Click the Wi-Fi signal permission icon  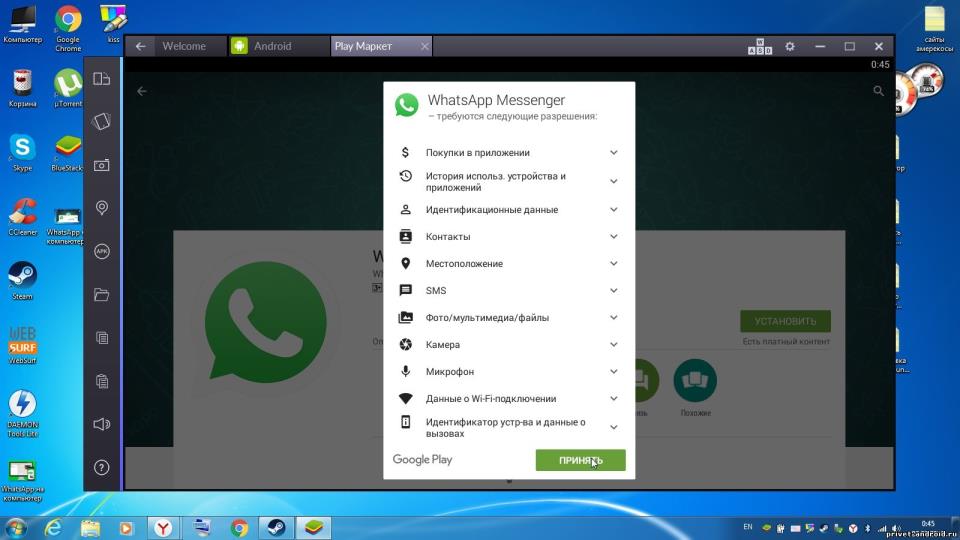click(x=405, y=398)
